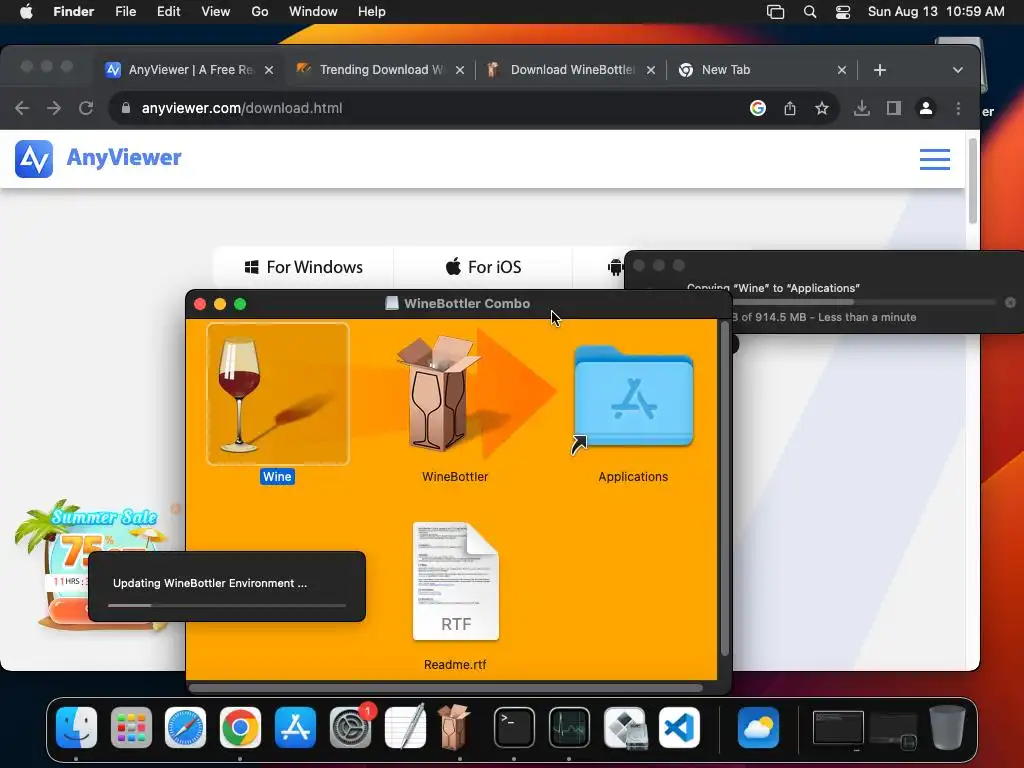The width and height of the screenshot is (1024, 768).
Task: Open the Window menu
Action: [x=313, y=12]
